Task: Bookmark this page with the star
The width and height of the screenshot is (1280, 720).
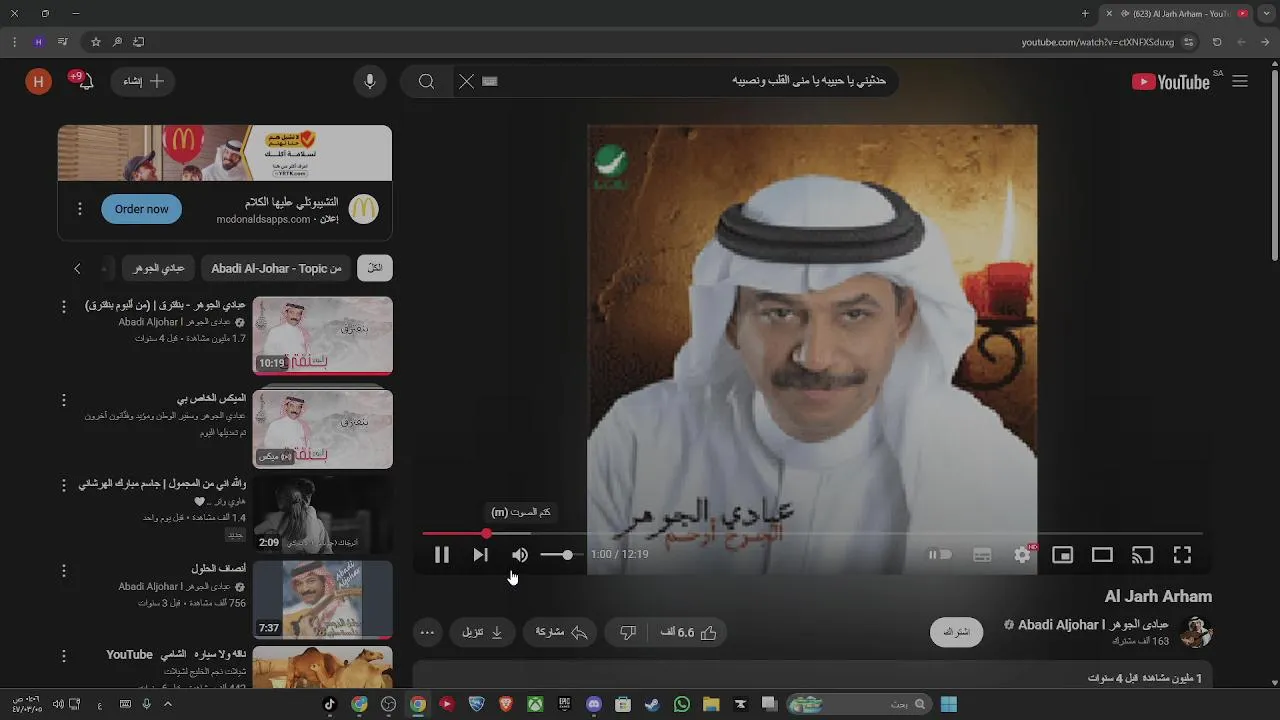Action: [96, 42]
